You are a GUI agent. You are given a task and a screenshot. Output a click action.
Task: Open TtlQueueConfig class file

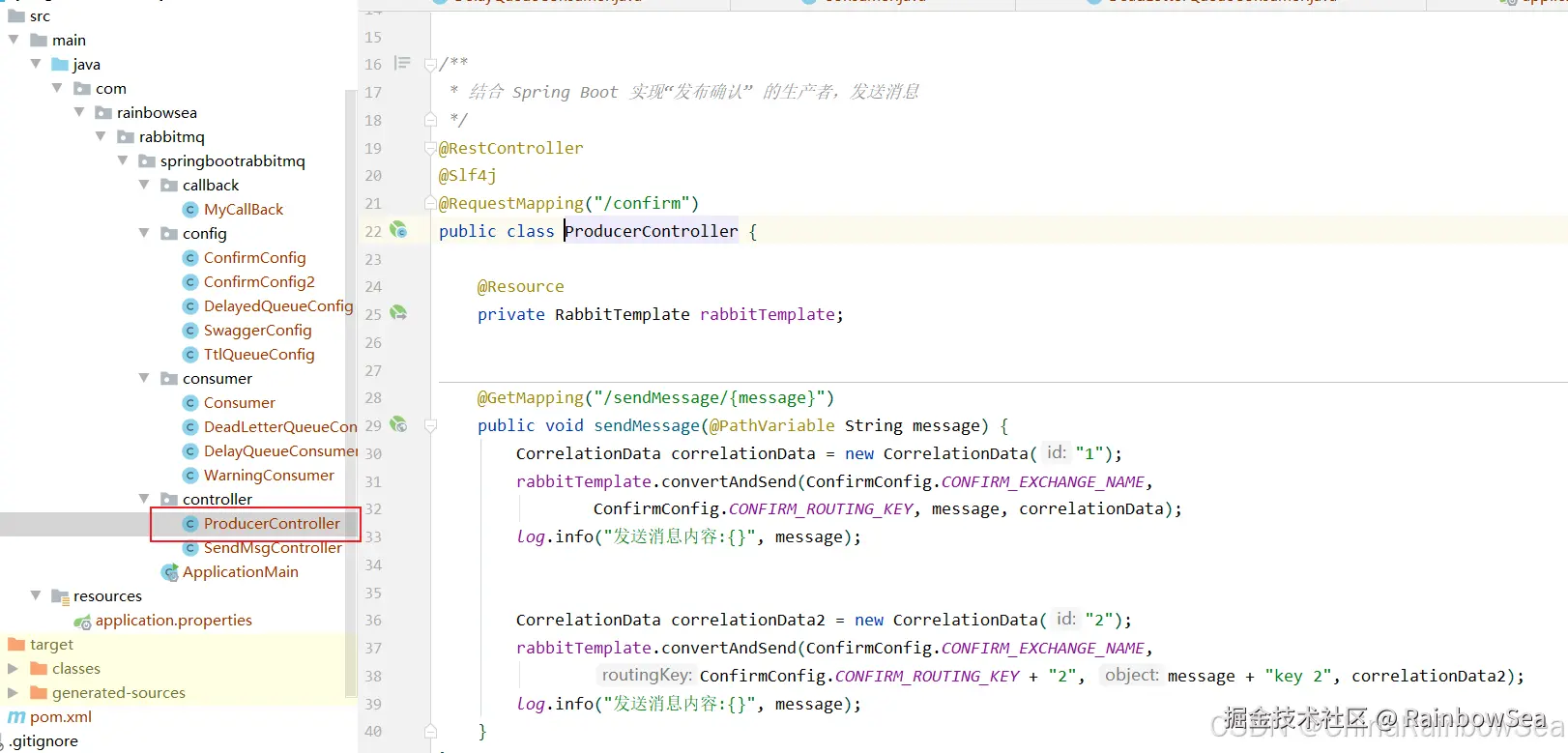coord(259,355)
